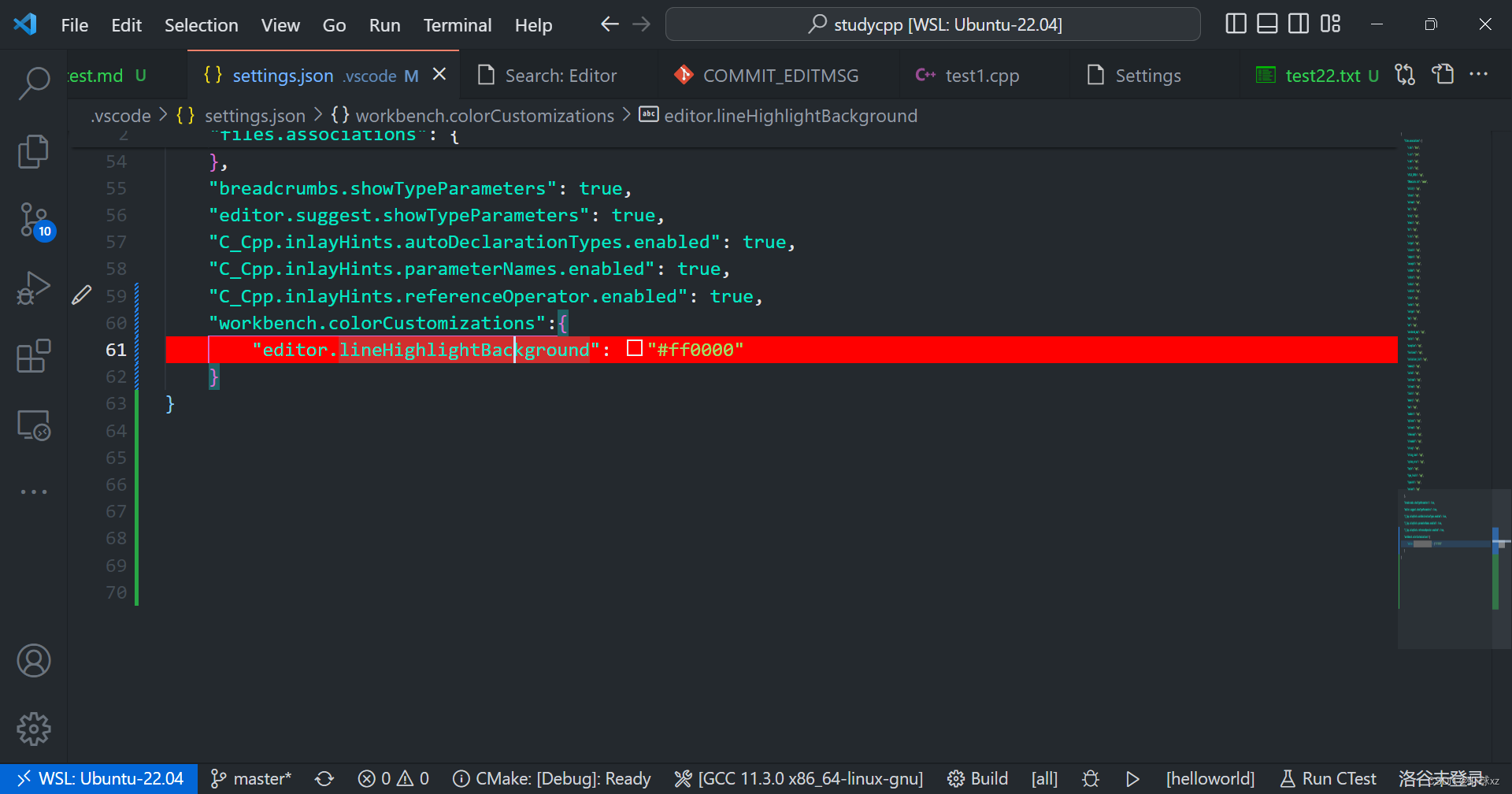This screenshot has width=1512, height=794.
Task: Open the Manage gear icon
Action: click(x=34, y=729)
